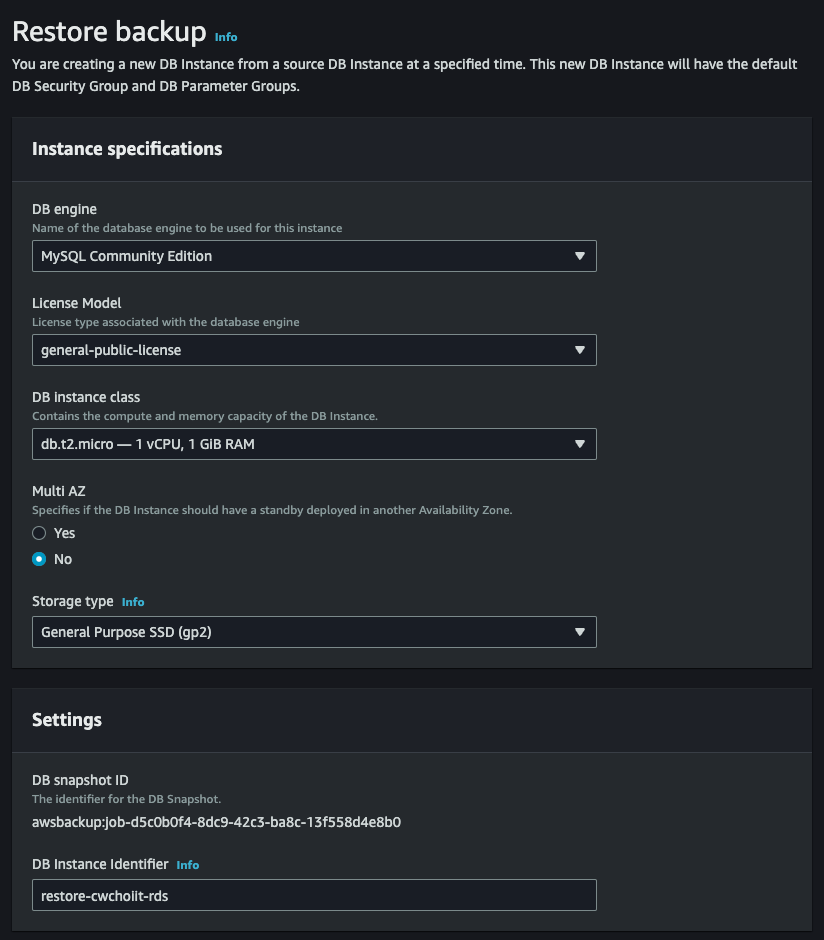This screenshot has height=940, width=824.
Task: Click the Multi AZ field label
Action: [59, 491]
